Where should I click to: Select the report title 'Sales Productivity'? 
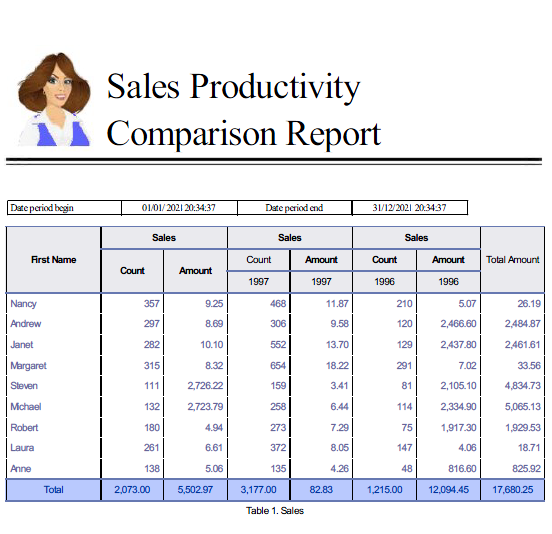click(233, 87)
